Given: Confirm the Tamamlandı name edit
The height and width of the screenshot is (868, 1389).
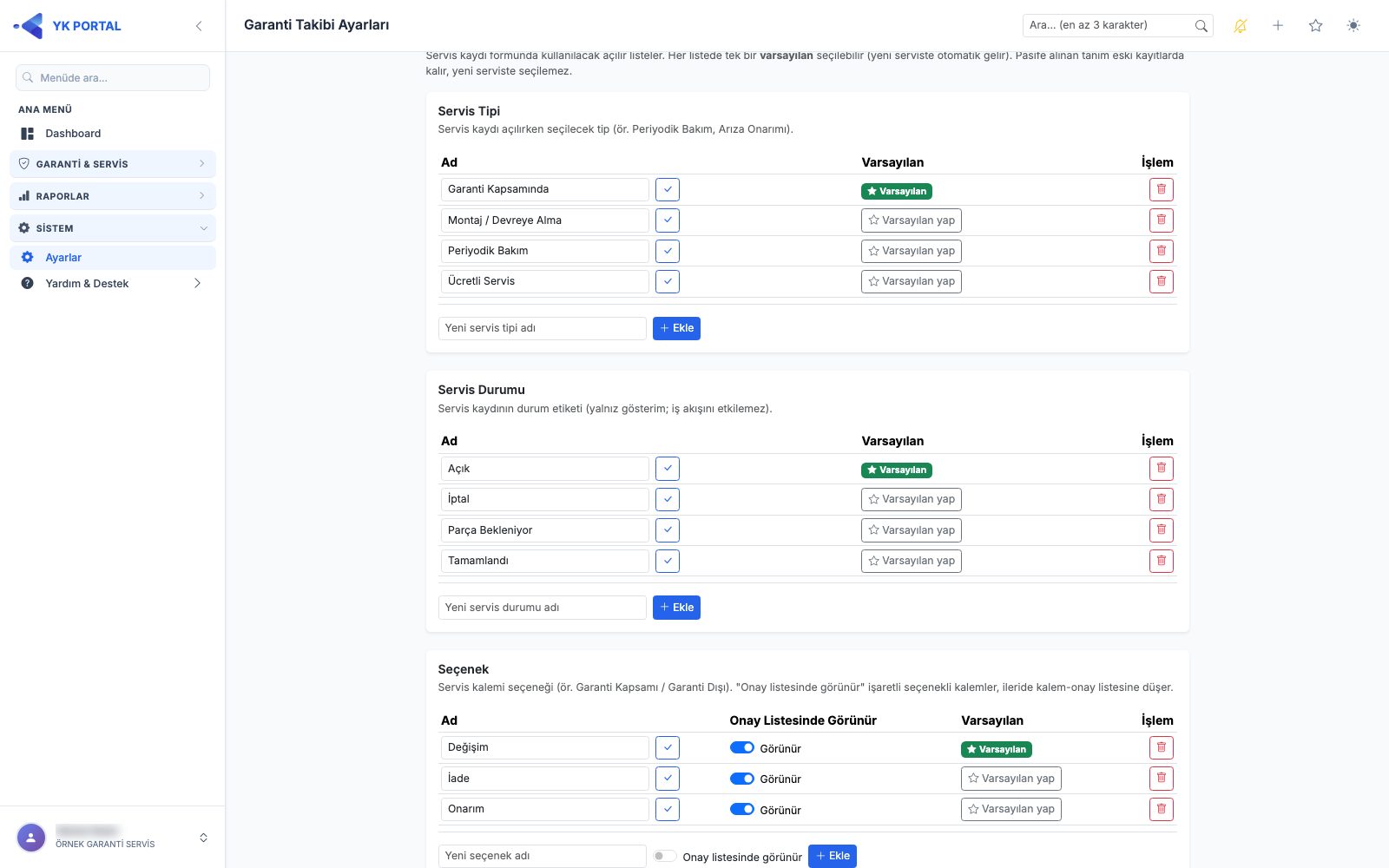Looking at the screenshot, I should [668, 561].
